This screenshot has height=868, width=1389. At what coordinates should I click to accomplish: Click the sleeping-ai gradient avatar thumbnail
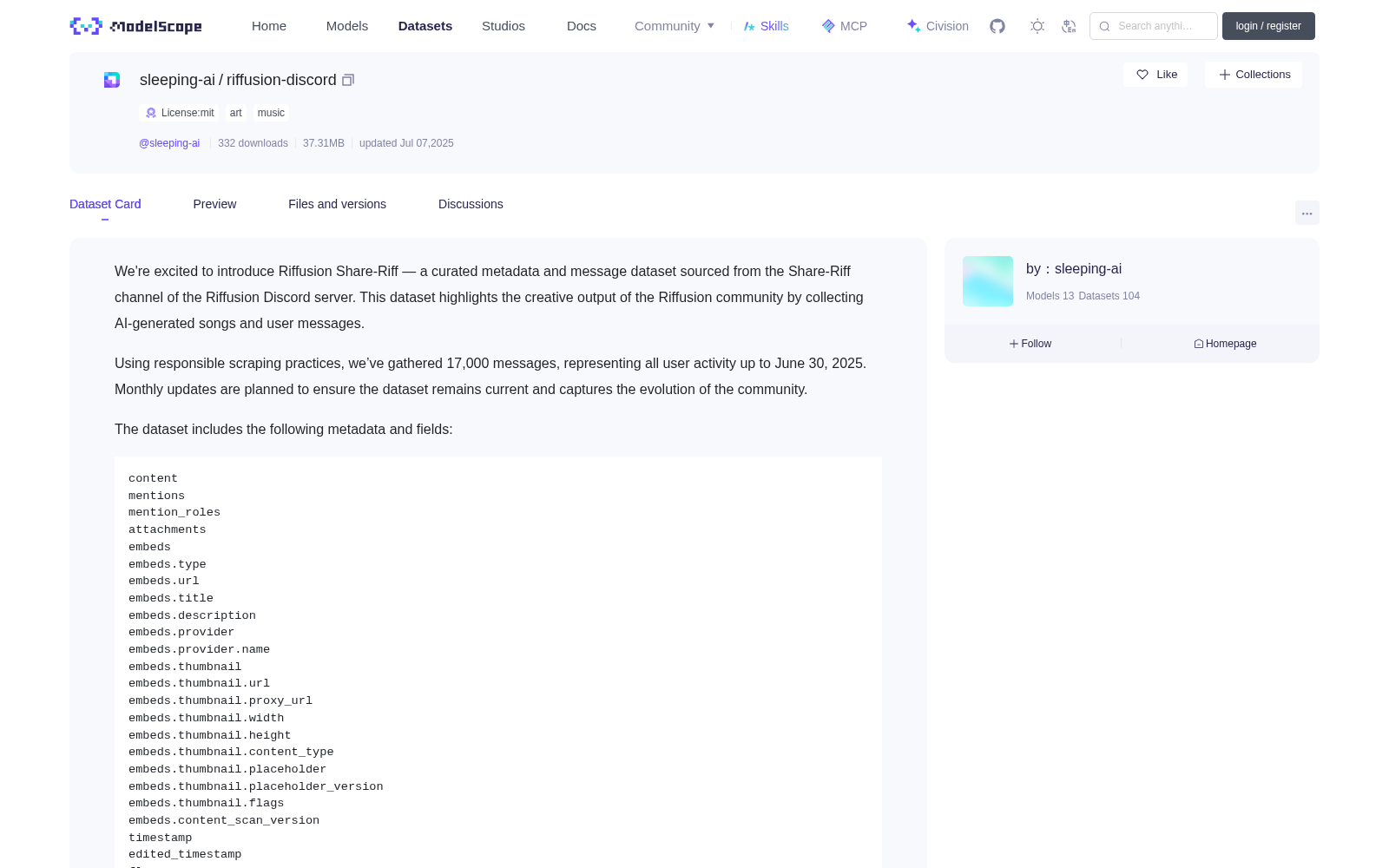tap(988, 281)
